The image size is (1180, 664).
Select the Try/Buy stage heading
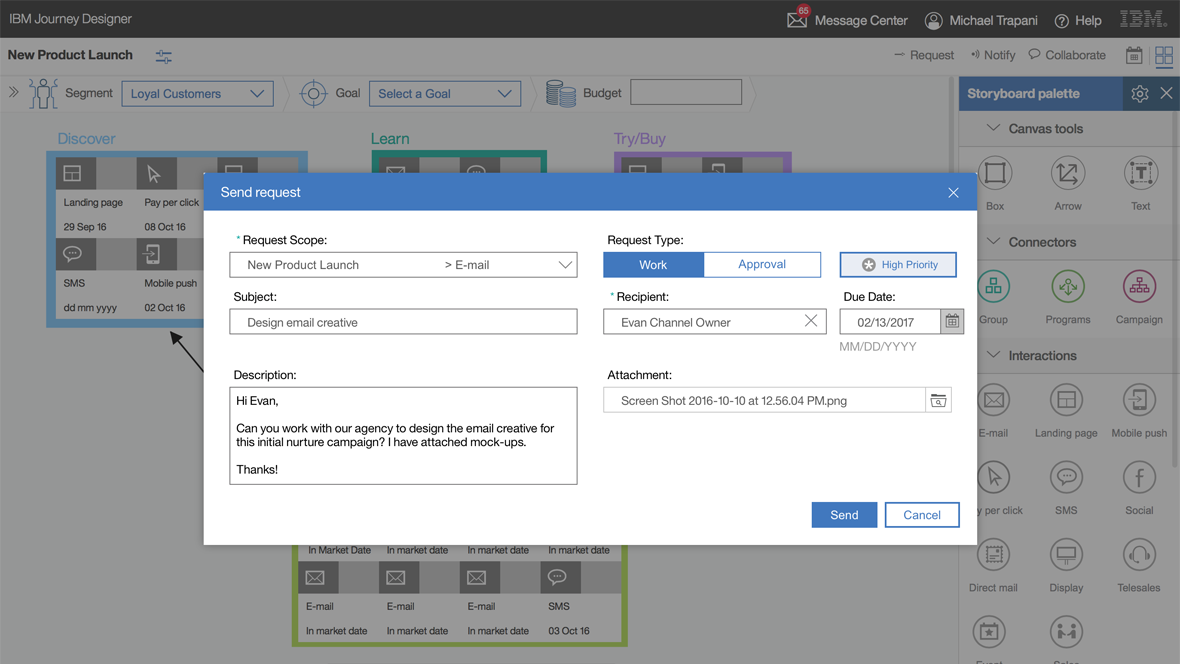tap(640, 139)
